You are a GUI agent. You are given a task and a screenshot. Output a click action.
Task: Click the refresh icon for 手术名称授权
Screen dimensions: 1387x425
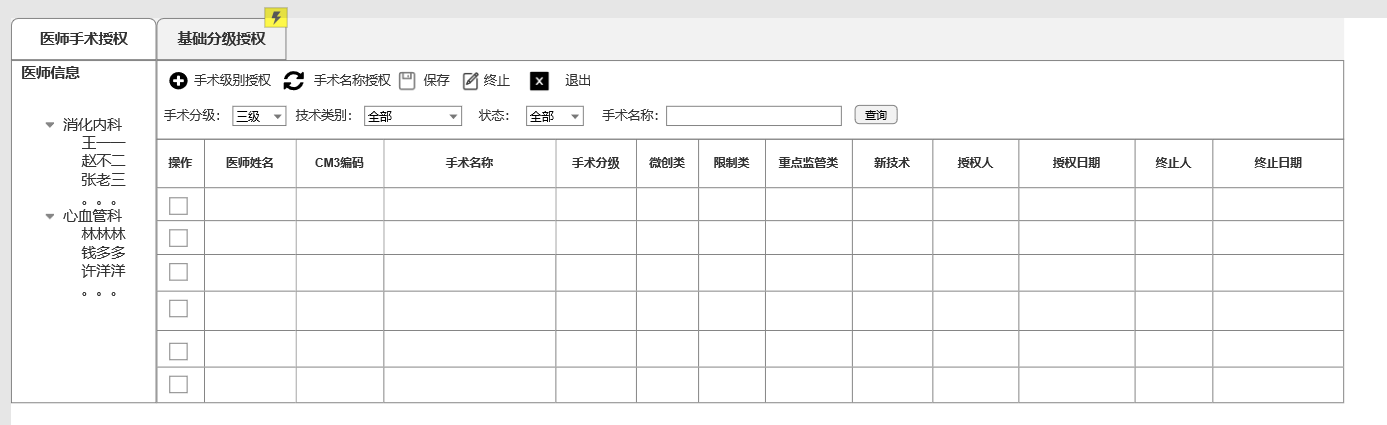coord(294,81)
